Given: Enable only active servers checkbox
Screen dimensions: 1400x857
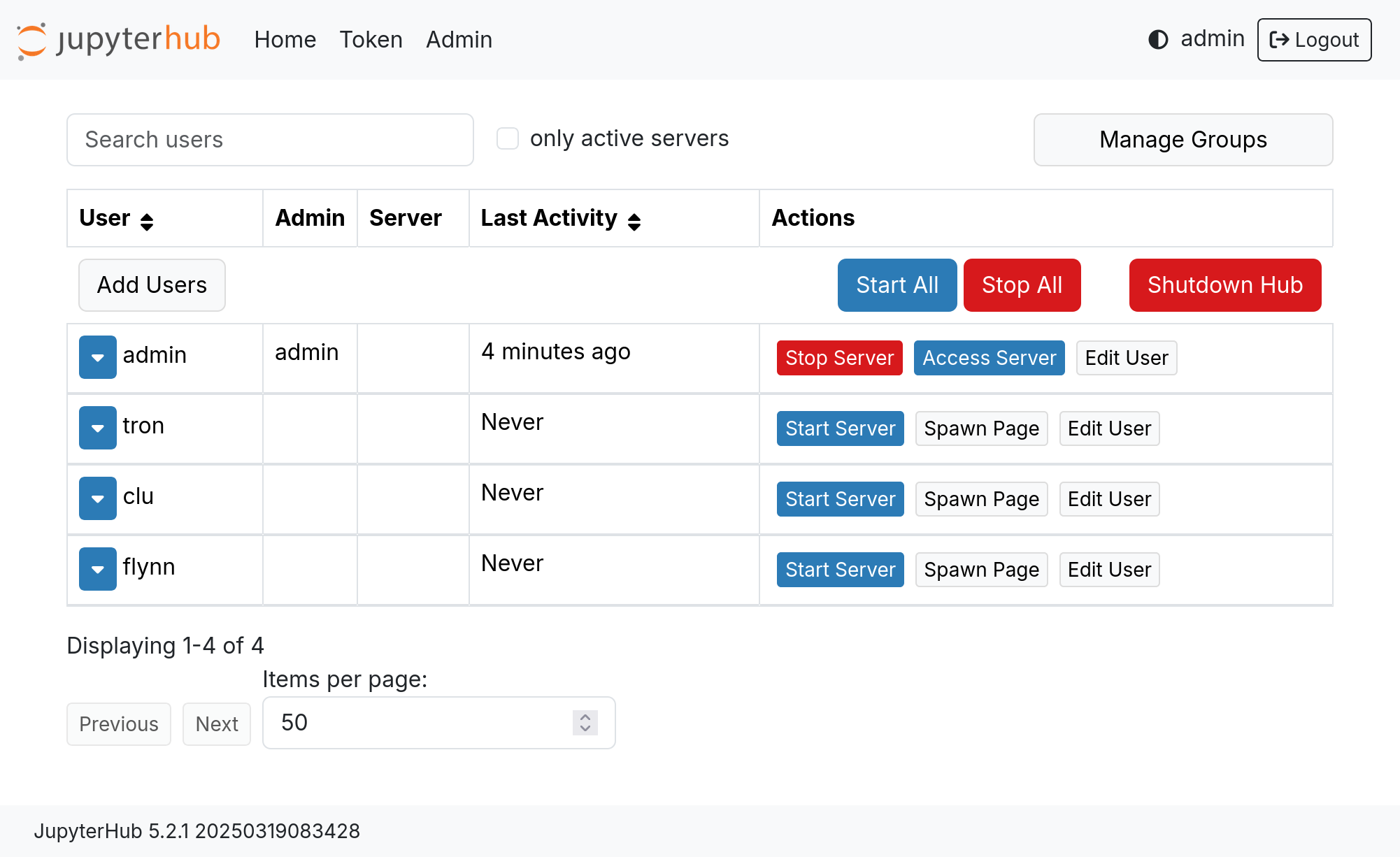Looking at the screenshot, I should tap(508, 138).
